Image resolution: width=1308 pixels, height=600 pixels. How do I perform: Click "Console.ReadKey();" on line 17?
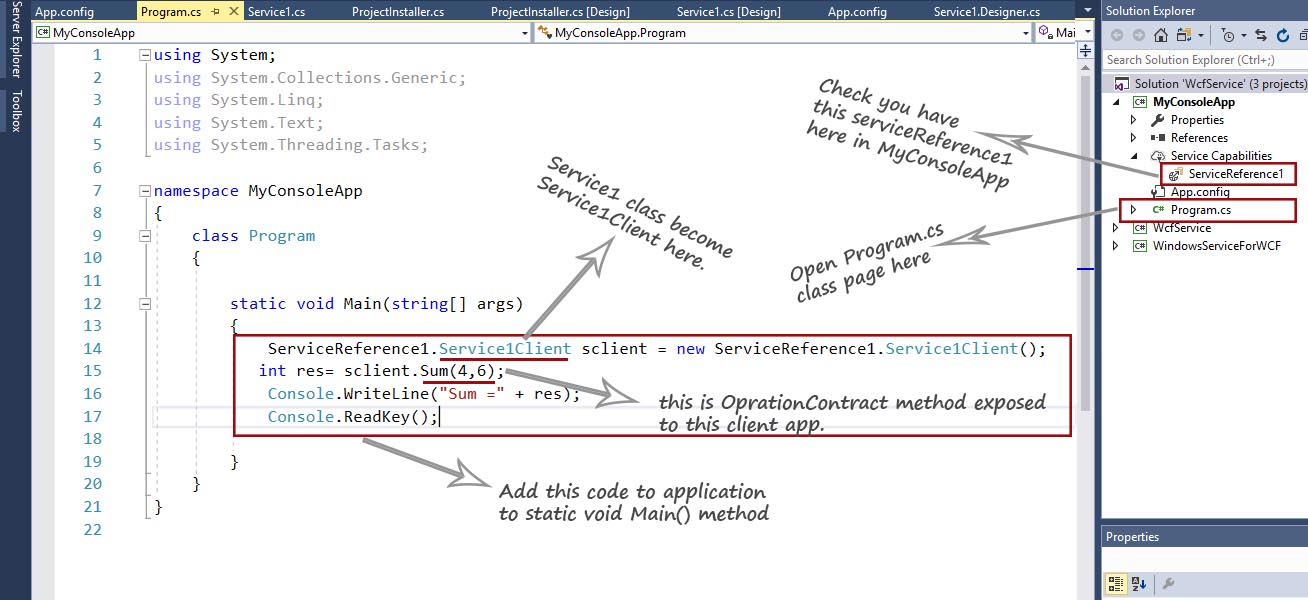point(352,416)
